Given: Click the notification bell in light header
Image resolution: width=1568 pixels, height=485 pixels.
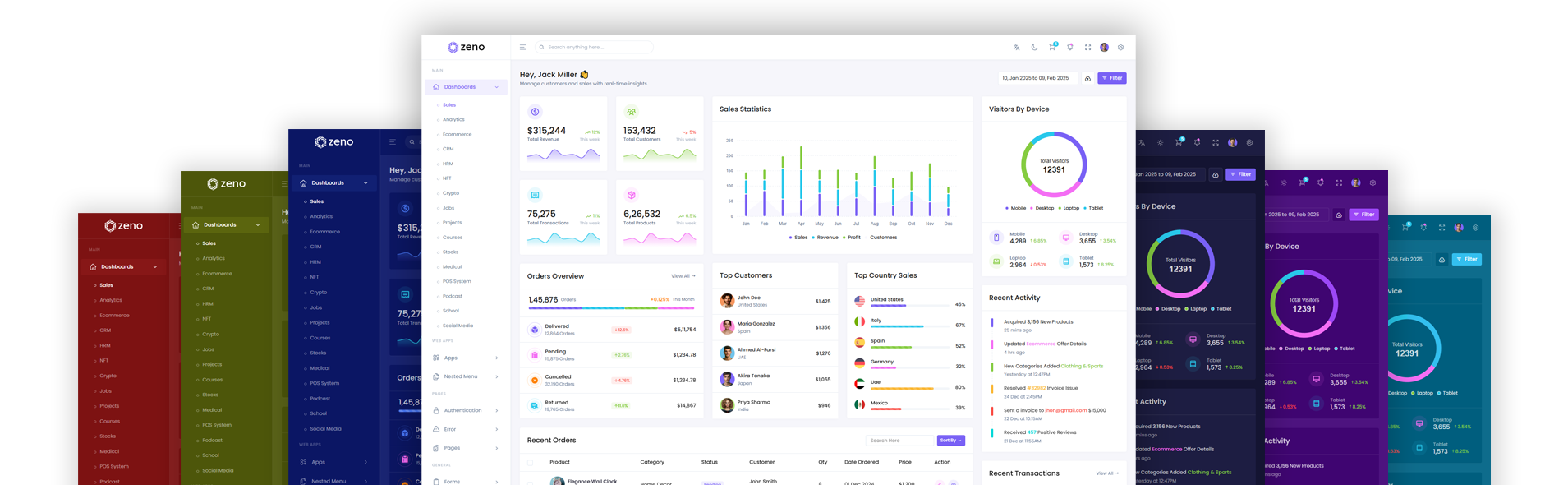Looking at the screenshot, I should (x=1070, y=48).
